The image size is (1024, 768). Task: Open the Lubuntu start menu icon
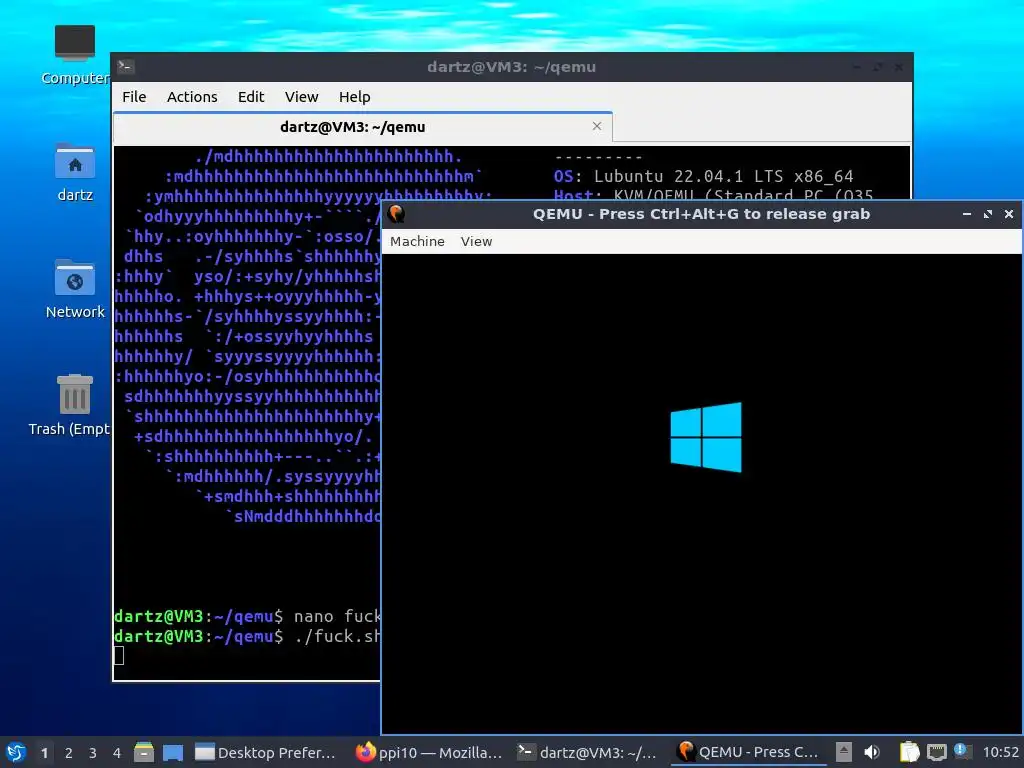16,752
